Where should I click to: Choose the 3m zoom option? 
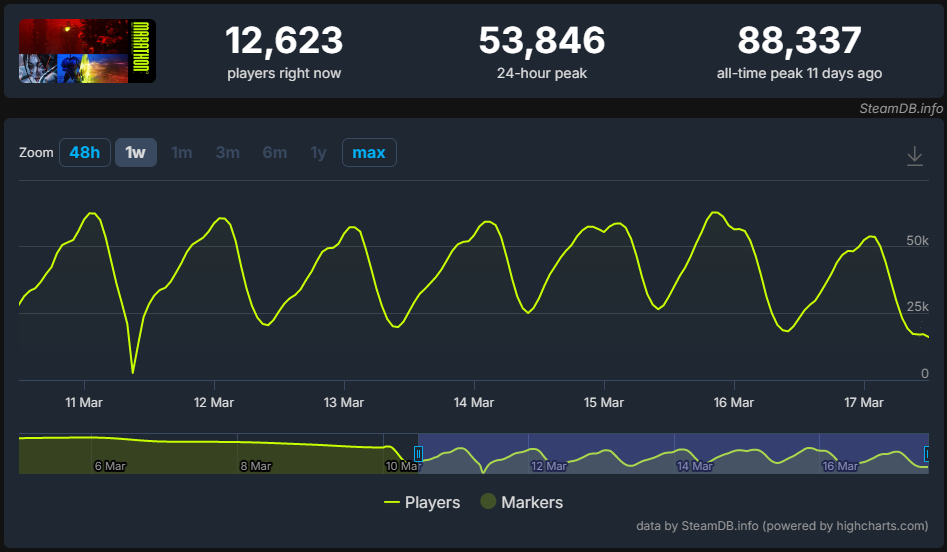(x=228, y=152)
